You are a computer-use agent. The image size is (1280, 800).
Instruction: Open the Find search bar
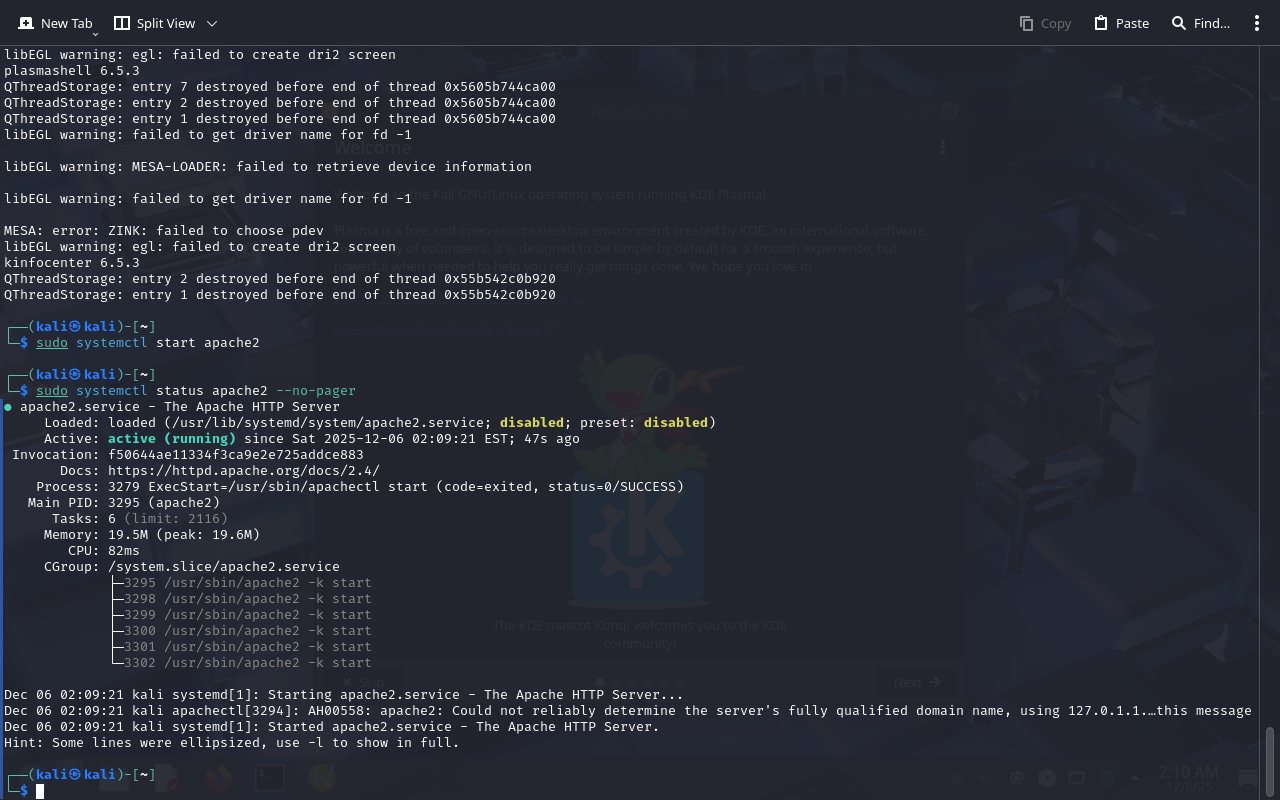[1200, 23]
